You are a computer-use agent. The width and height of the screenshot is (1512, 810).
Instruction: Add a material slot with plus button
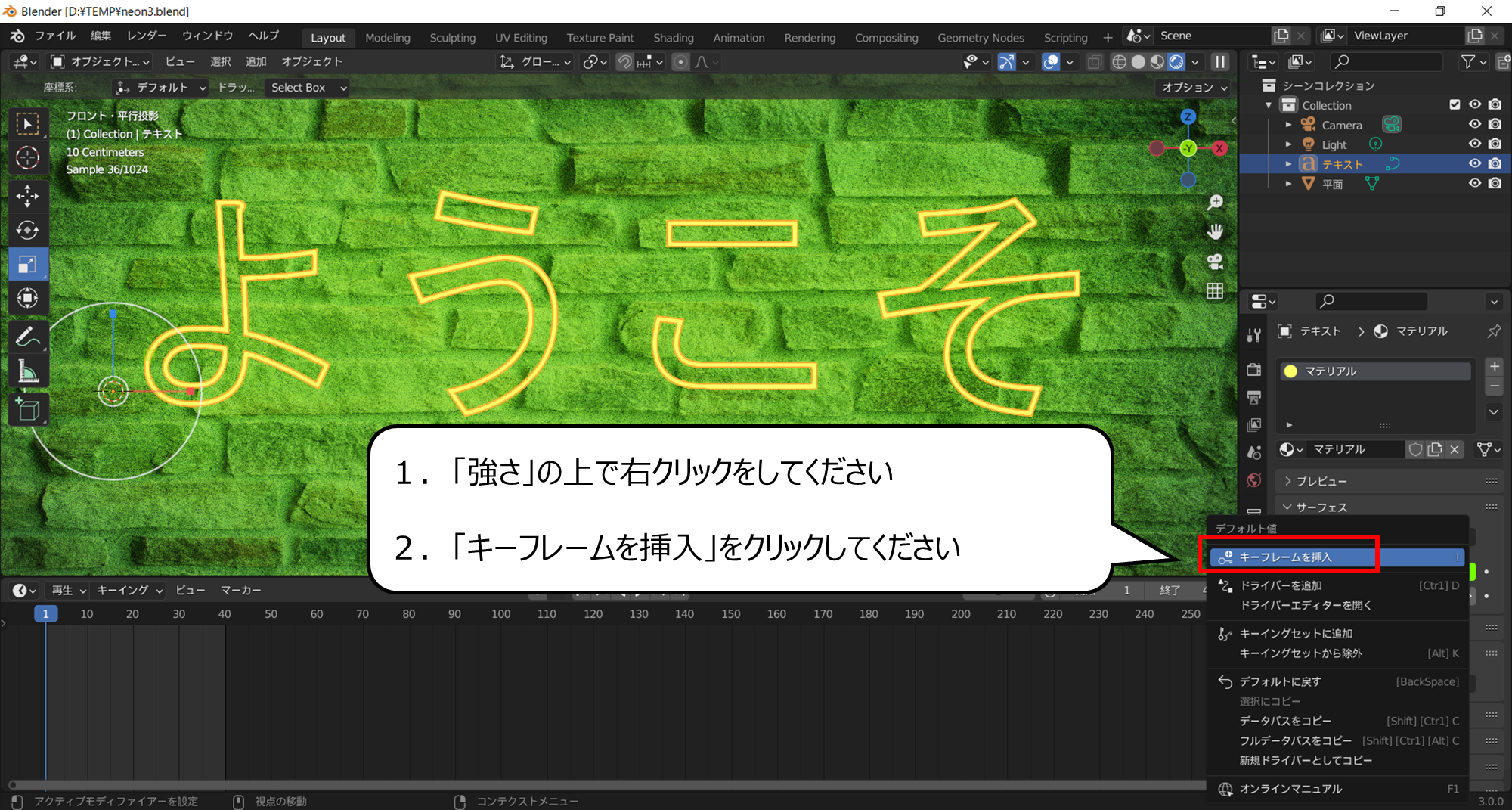1495,366
